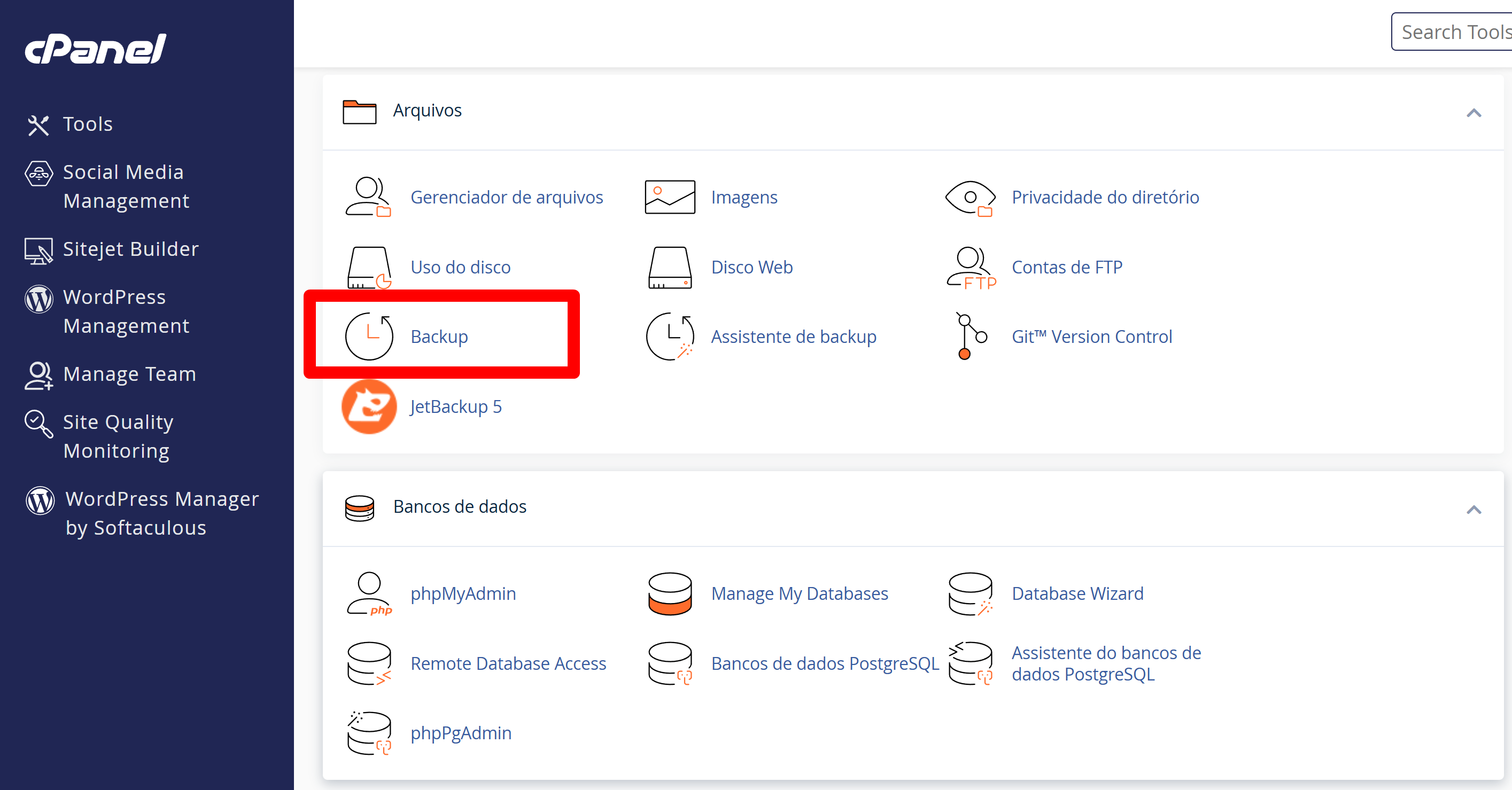1512x790 pixels.
Task: Collapse the Bancos de dados section
Action: 1474,509
